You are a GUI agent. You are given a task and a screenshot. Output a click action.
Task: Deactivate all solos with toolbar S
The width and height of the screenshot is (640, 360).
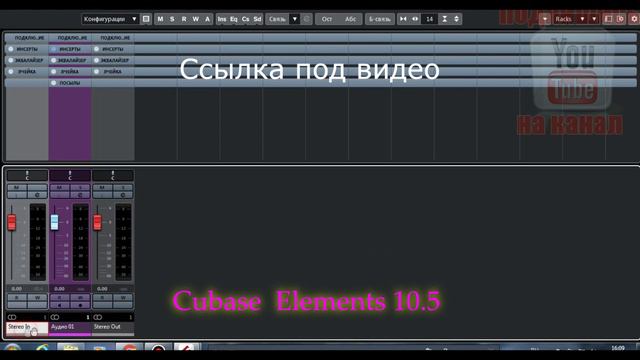[x=172, y=19]
